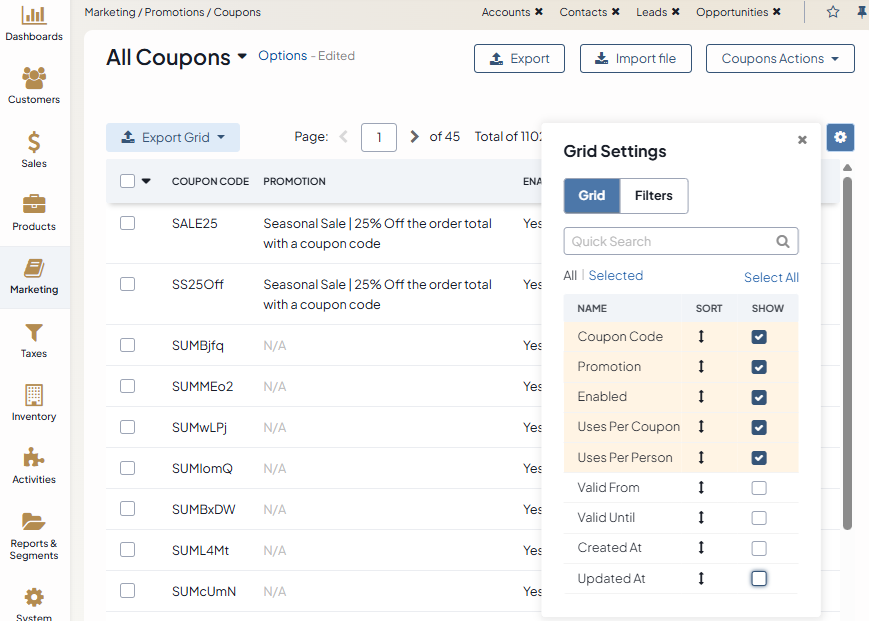Image resolution: width=869 pixels, height=621 pixels.
Task: Click the grid settings gear icon
Action: coord(840,137)
